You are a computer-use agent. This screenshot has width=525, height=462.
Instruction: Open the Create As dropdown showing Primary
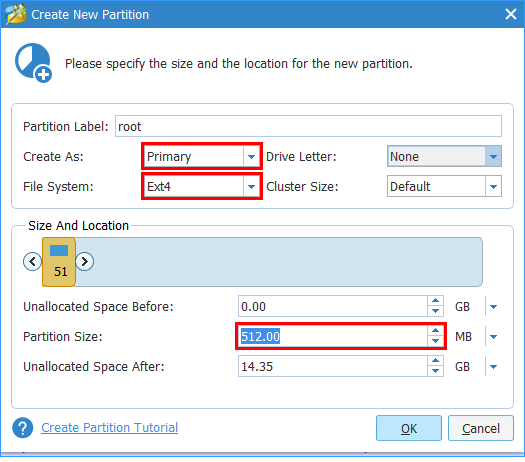click(202, 156)
